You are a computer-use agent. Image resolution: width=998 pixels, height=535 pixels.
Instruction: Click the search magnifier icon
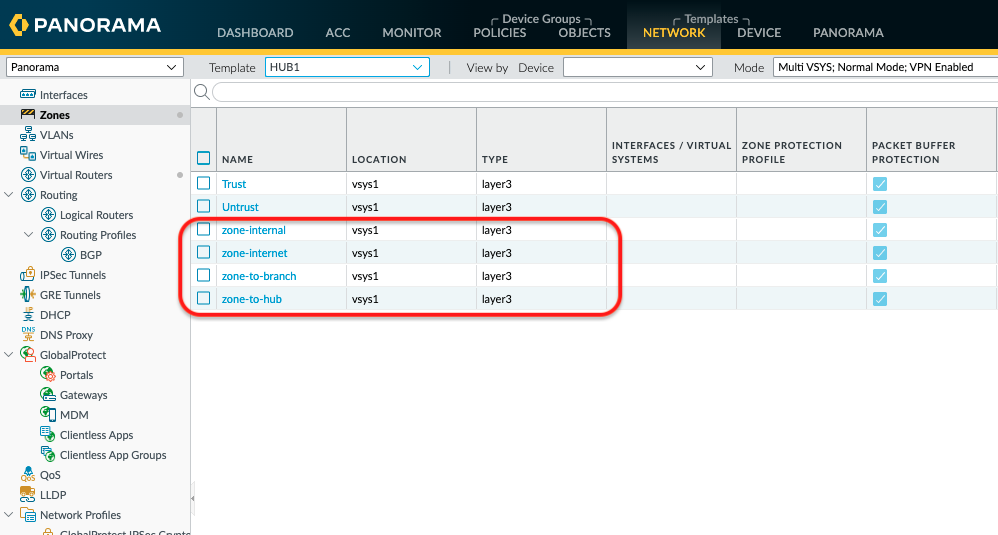coord(202,92)
